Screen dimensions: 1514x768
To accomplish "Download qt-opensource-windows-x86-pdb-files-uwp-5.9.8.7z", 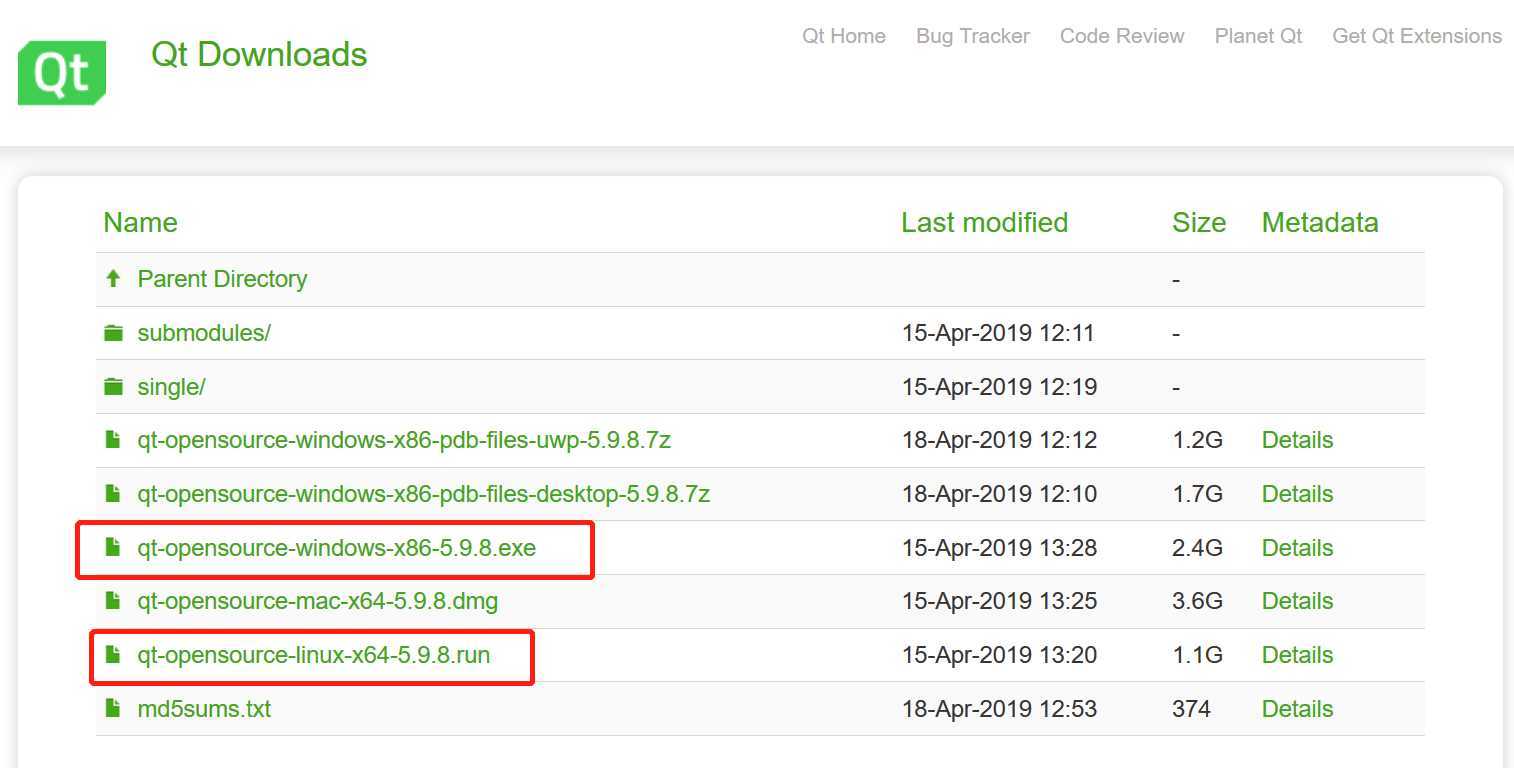I will coord(404,440).
